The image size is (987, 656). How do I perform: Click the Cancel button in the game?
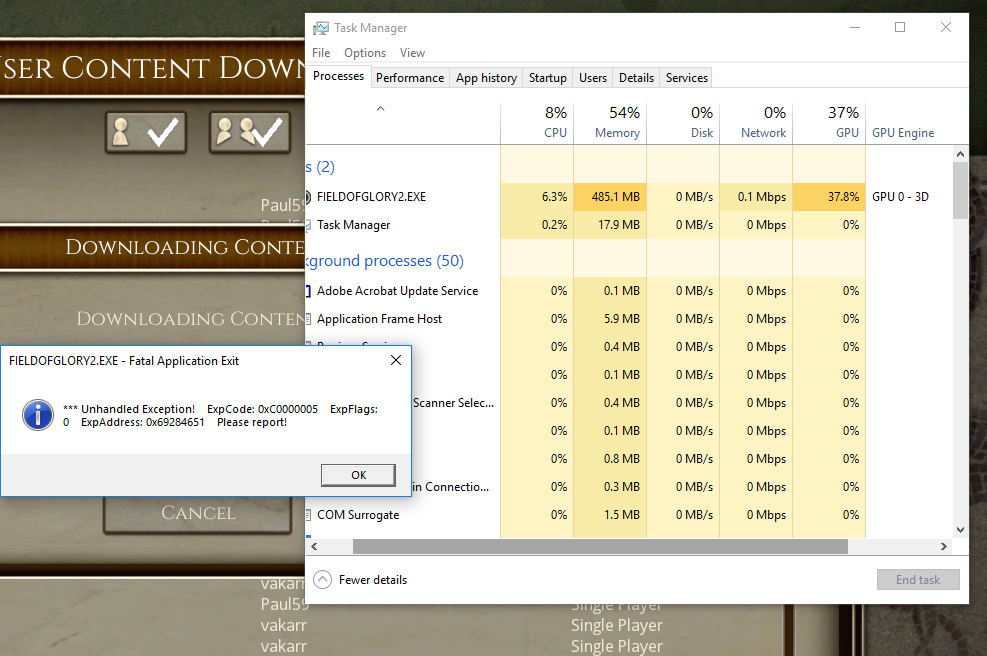coord(198,513)
